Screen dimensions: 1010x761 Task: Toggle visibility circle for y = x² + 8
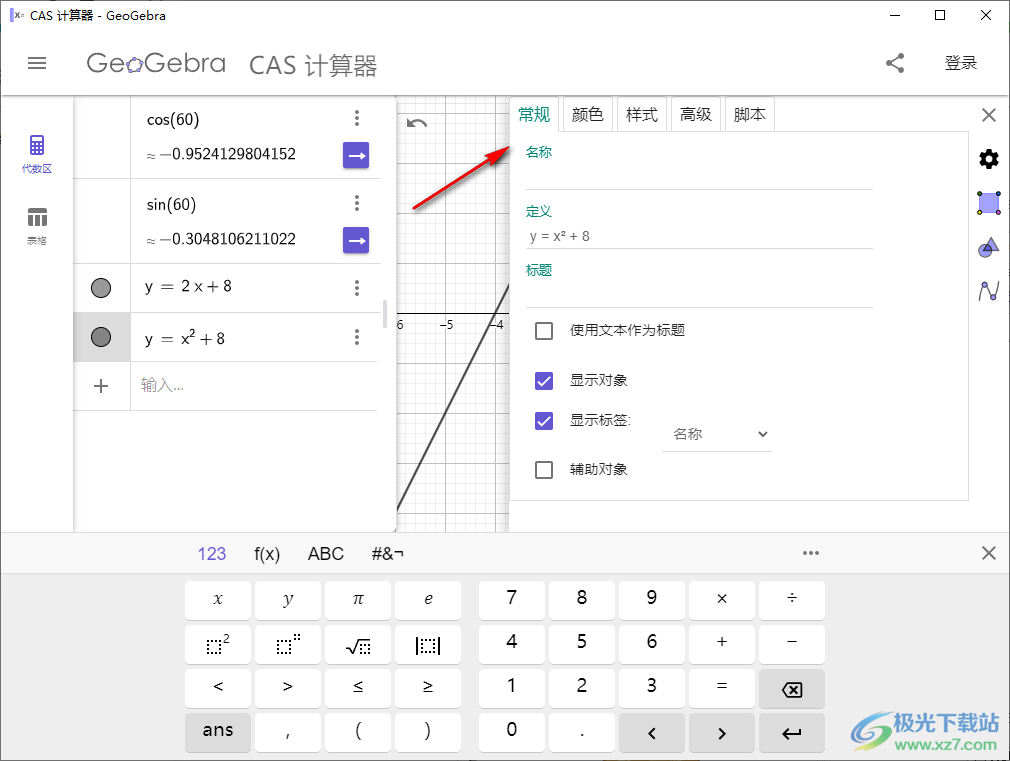[x=101, y=337]
